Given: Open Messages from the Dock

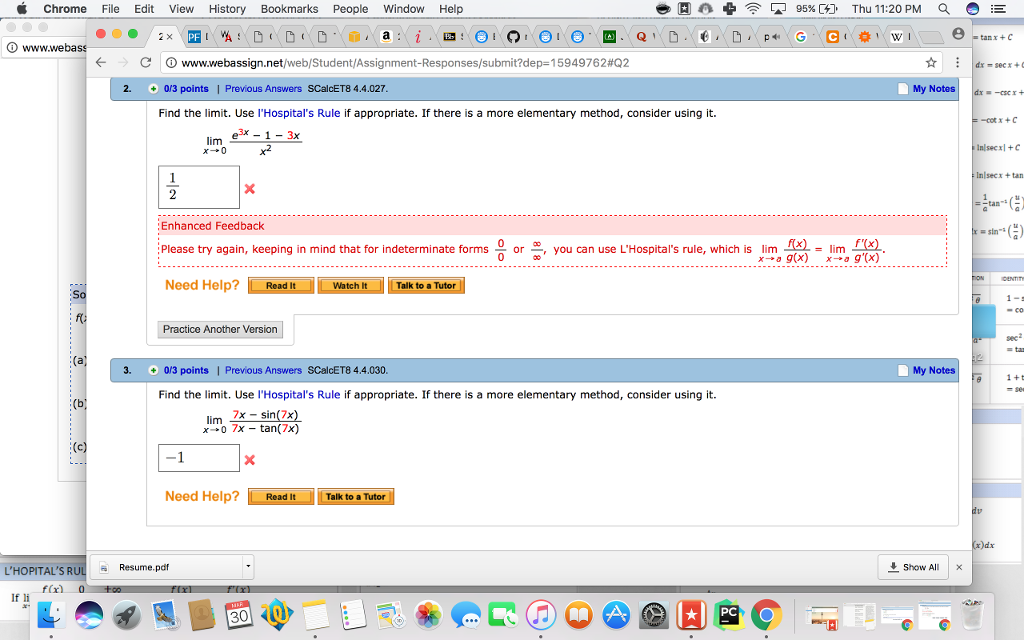Looking at the screenshot, I should pos(466,615).
